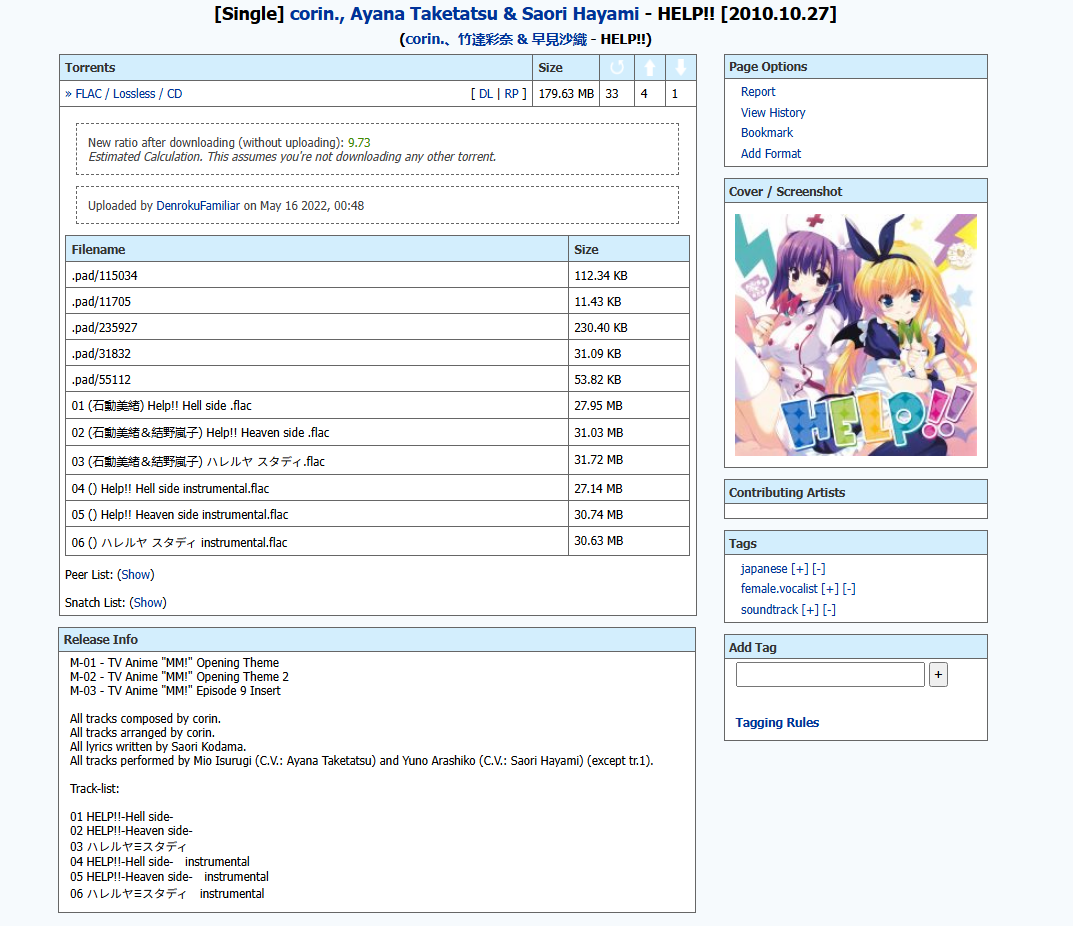Open the japanese tag
The height and width of the screenshot is (926, 1073).
tap(764, 569)
